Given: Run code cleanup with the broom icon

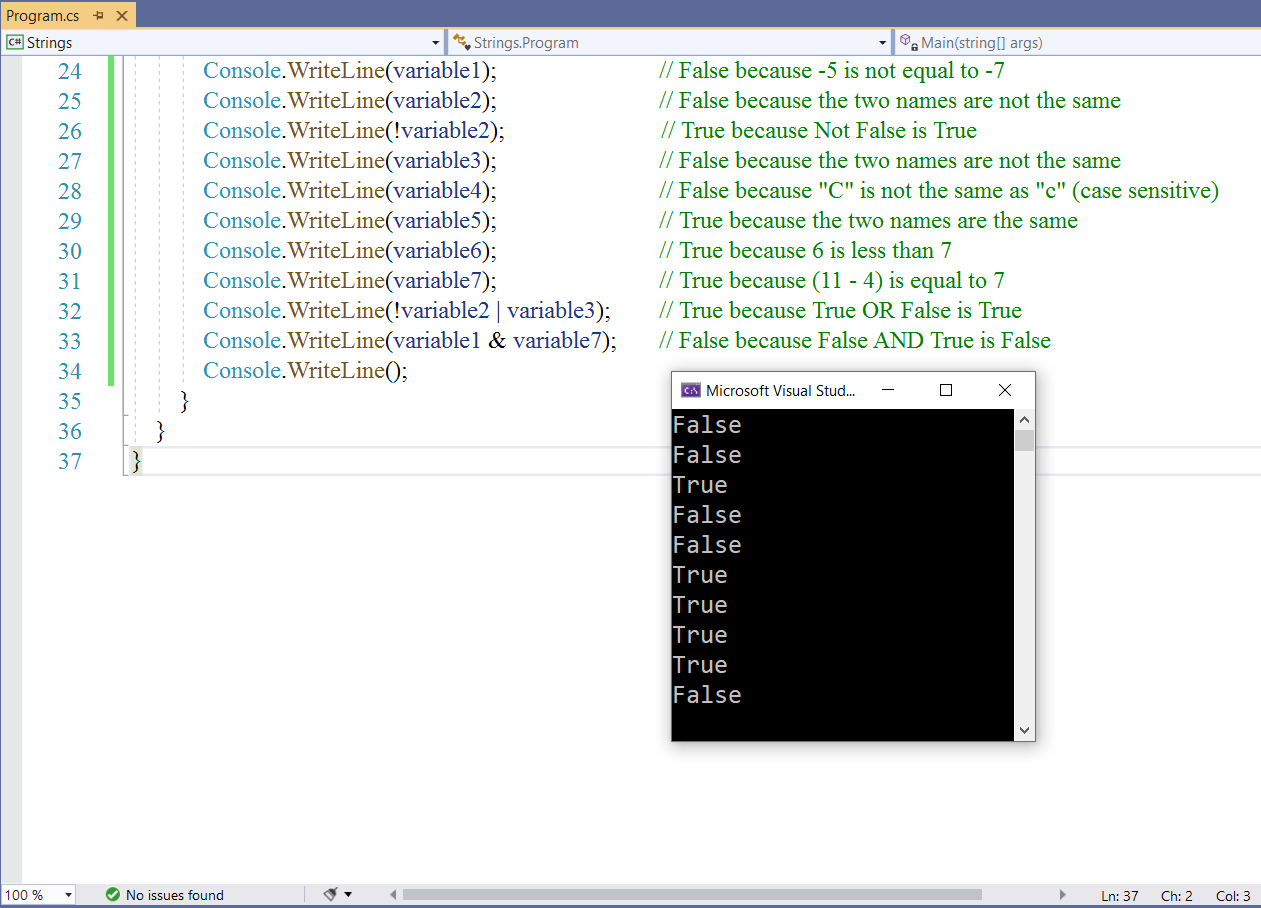Looking at the screenshot, I should [331, 894].
